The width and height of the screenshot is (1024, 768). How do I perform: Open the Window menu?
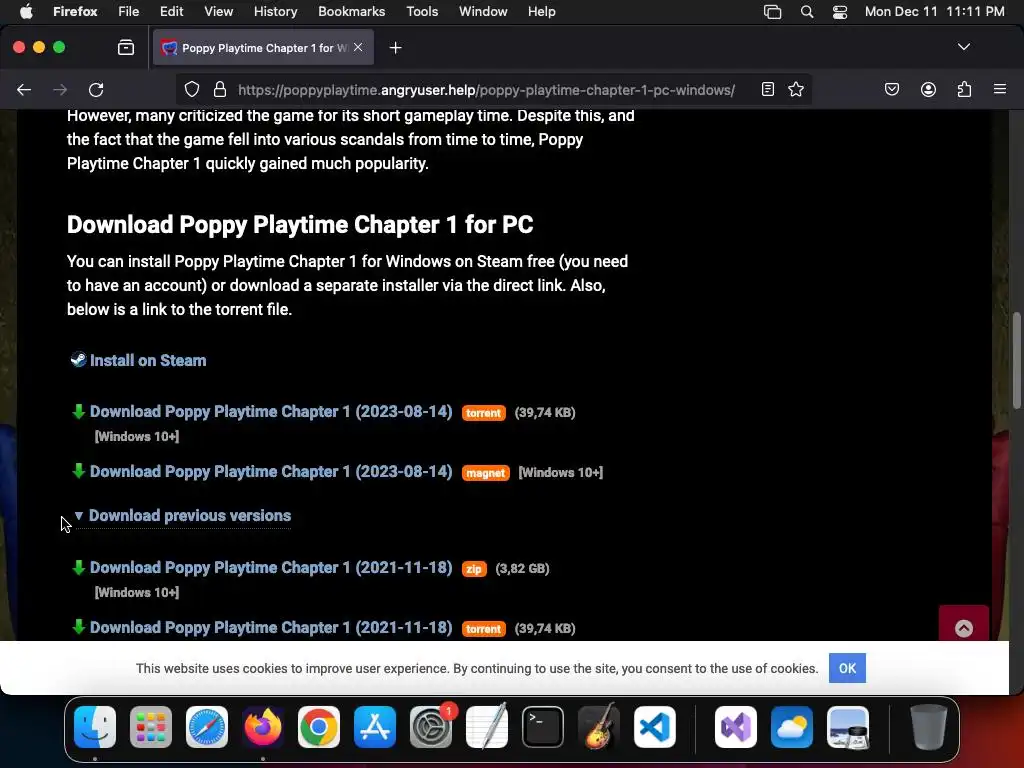(x=483, y=12)
